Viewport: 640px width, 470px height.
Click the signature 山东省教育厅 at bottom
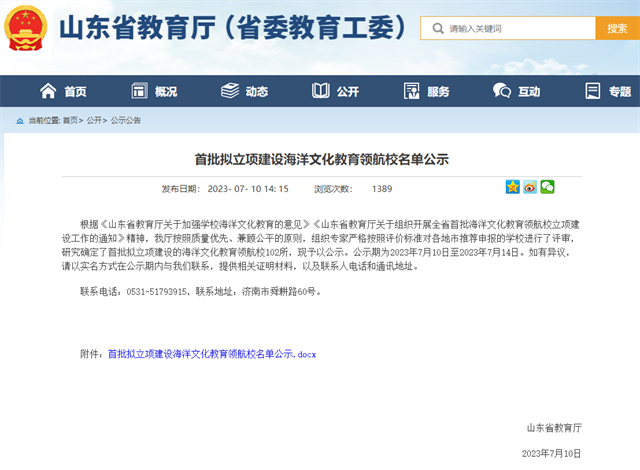(554, 428)
